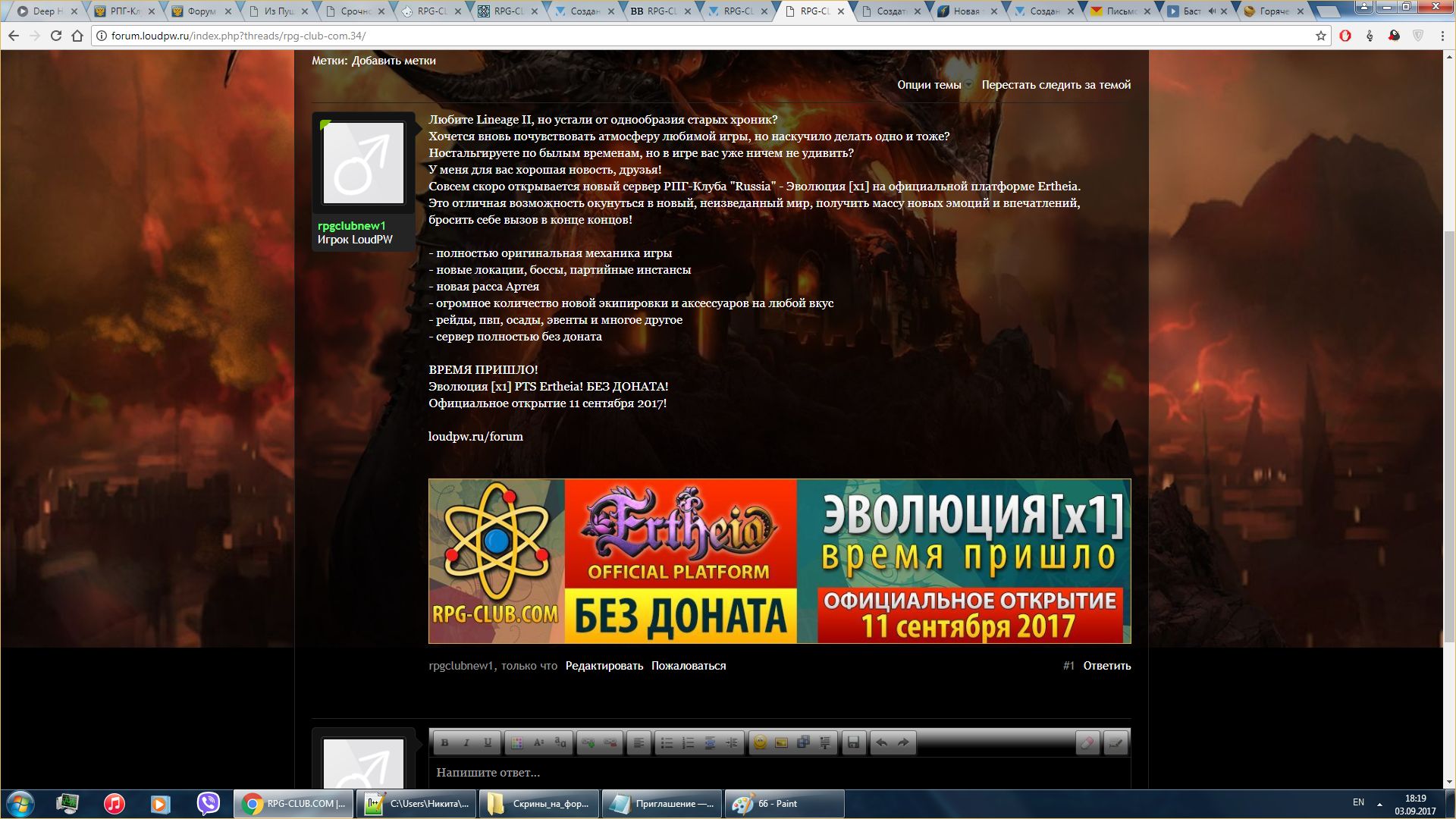Open font size option in editor
This screenshot has height=819, width=1456.
pos(538,742)
